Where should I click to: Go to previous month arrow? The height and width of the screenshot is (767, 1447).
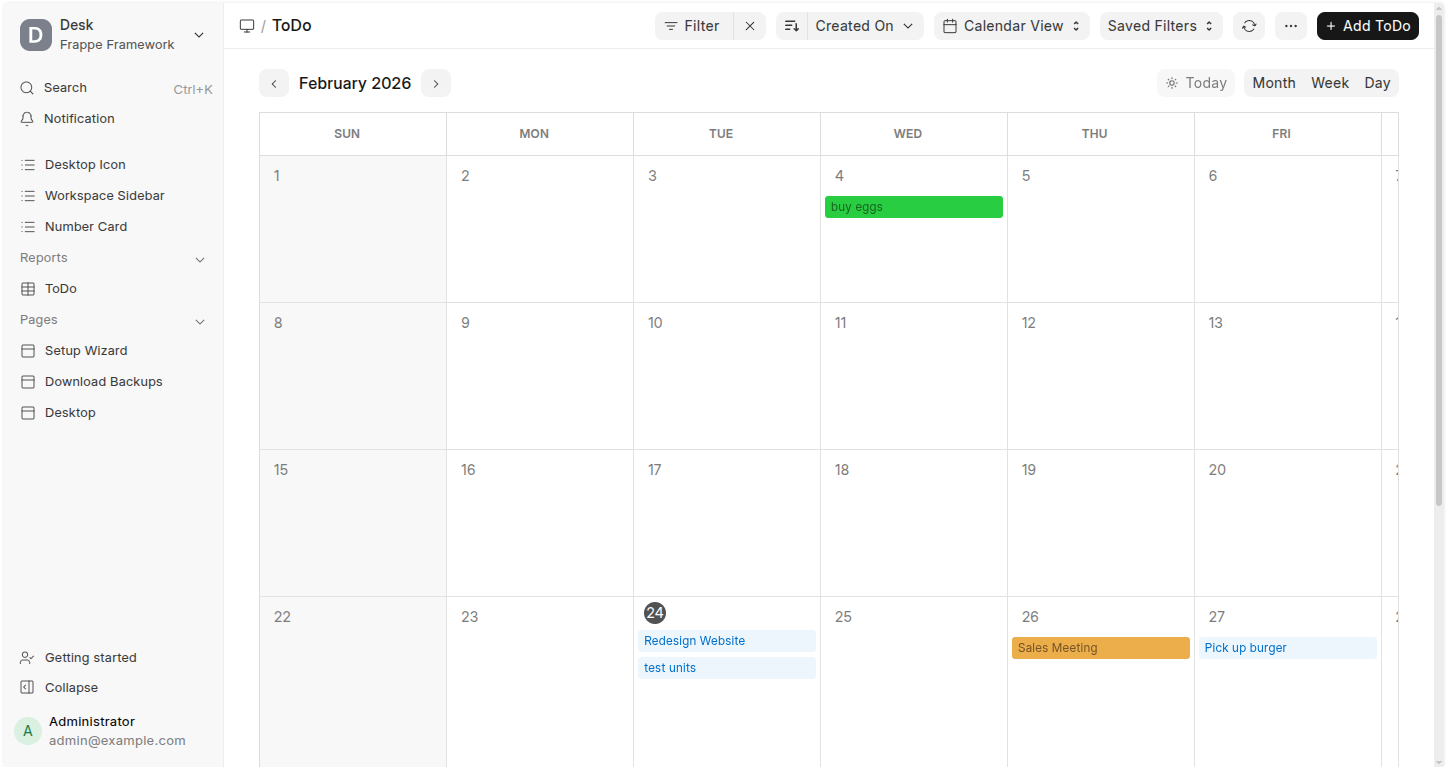click(274, 84)
